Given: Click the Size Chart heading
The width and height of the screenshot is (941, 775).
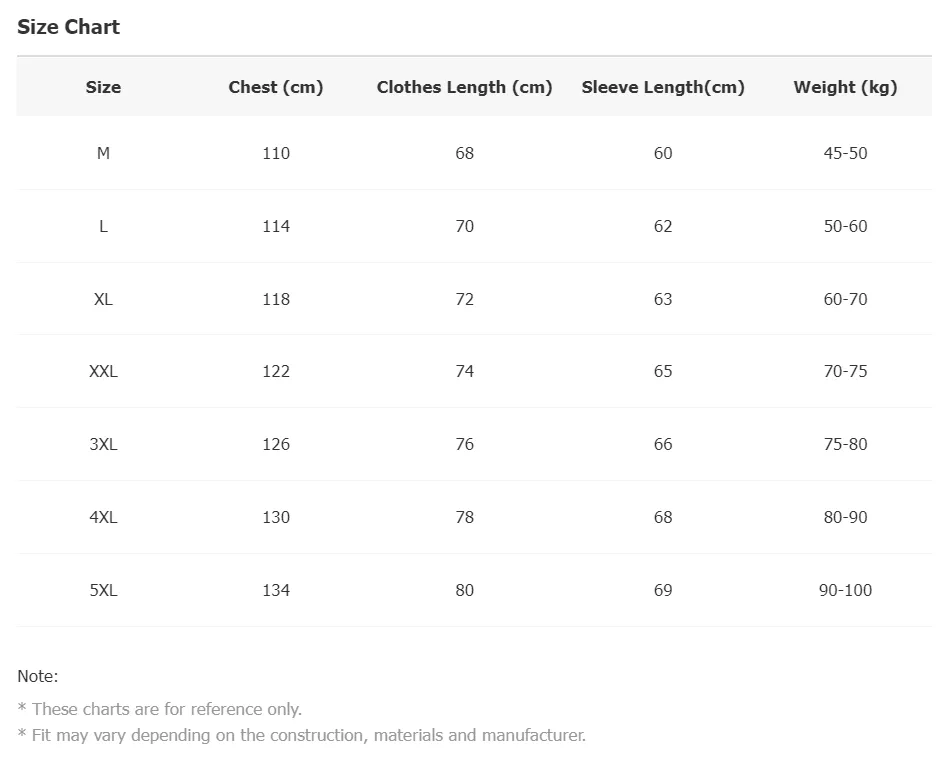Looking at the screenshot, I should tap(68, 27).
